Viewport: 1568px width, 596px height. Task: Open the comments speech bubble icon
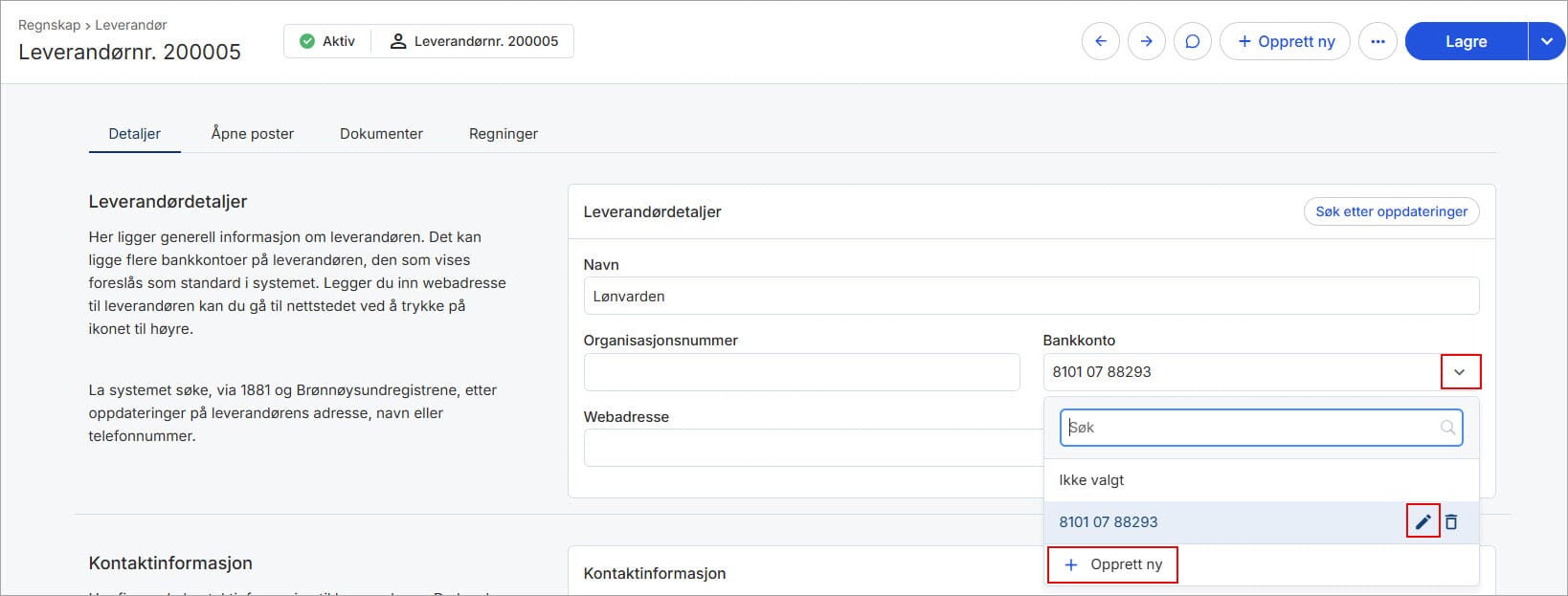[1192, 41]
